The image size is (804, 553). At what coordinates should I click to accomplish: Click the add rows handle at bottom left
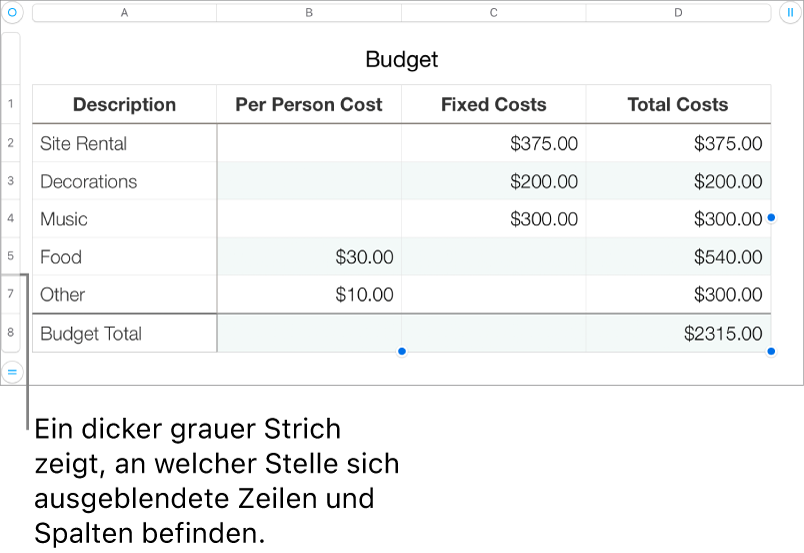point(12,372)
